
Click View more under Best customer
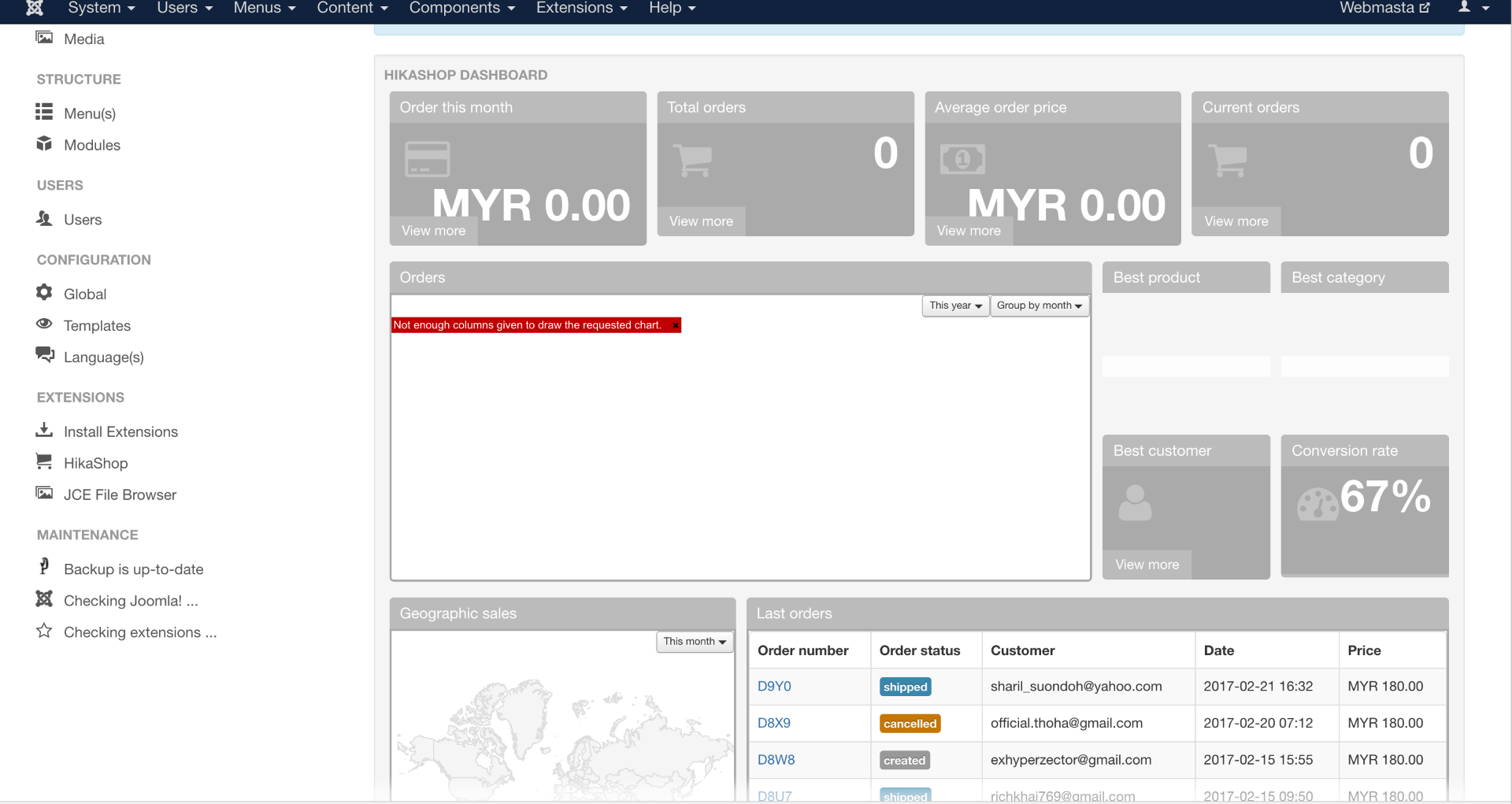click(x=1147, y=565)
